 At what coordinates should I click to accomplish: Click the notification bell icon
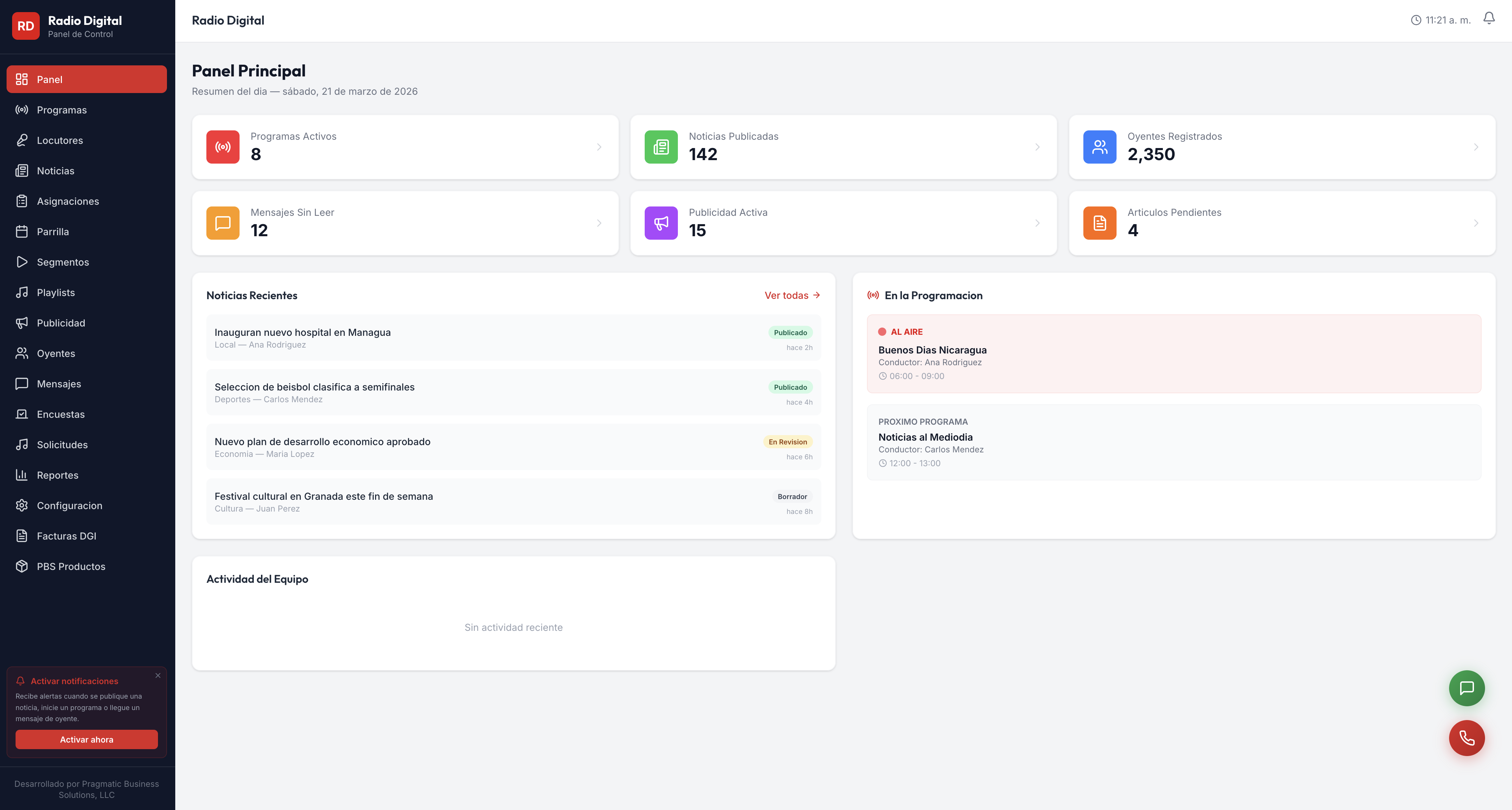click(1488, 19)
